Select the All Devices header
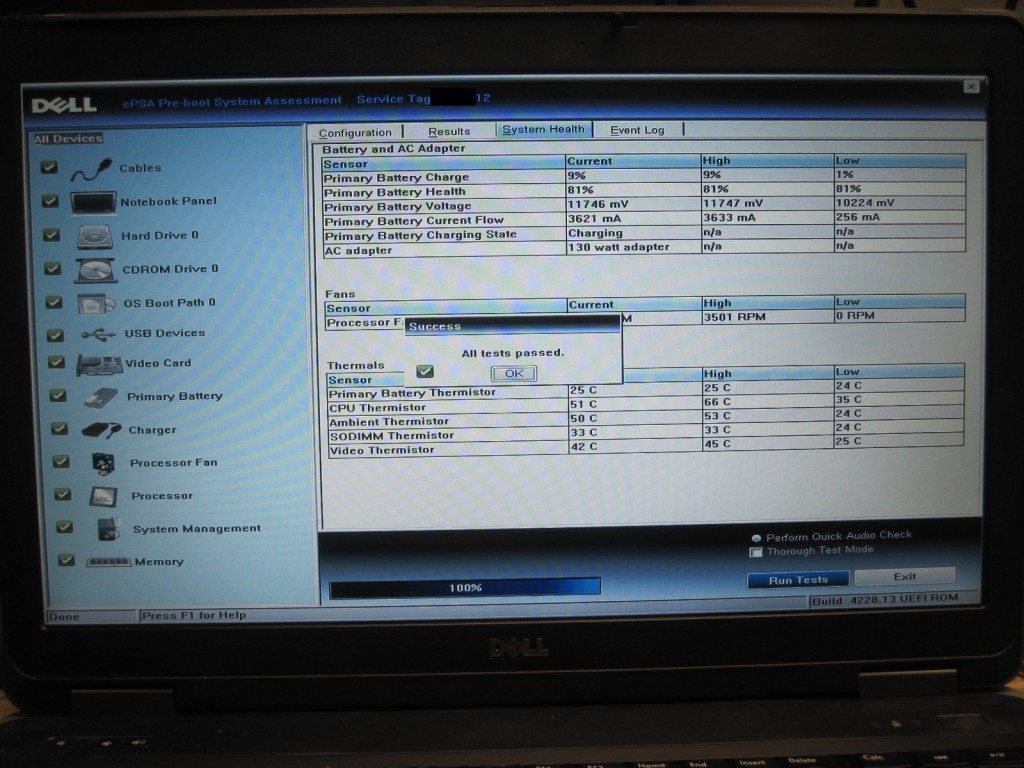This screenshot has width=1024, height=768. pyautogui.click(x=69, y=138)
